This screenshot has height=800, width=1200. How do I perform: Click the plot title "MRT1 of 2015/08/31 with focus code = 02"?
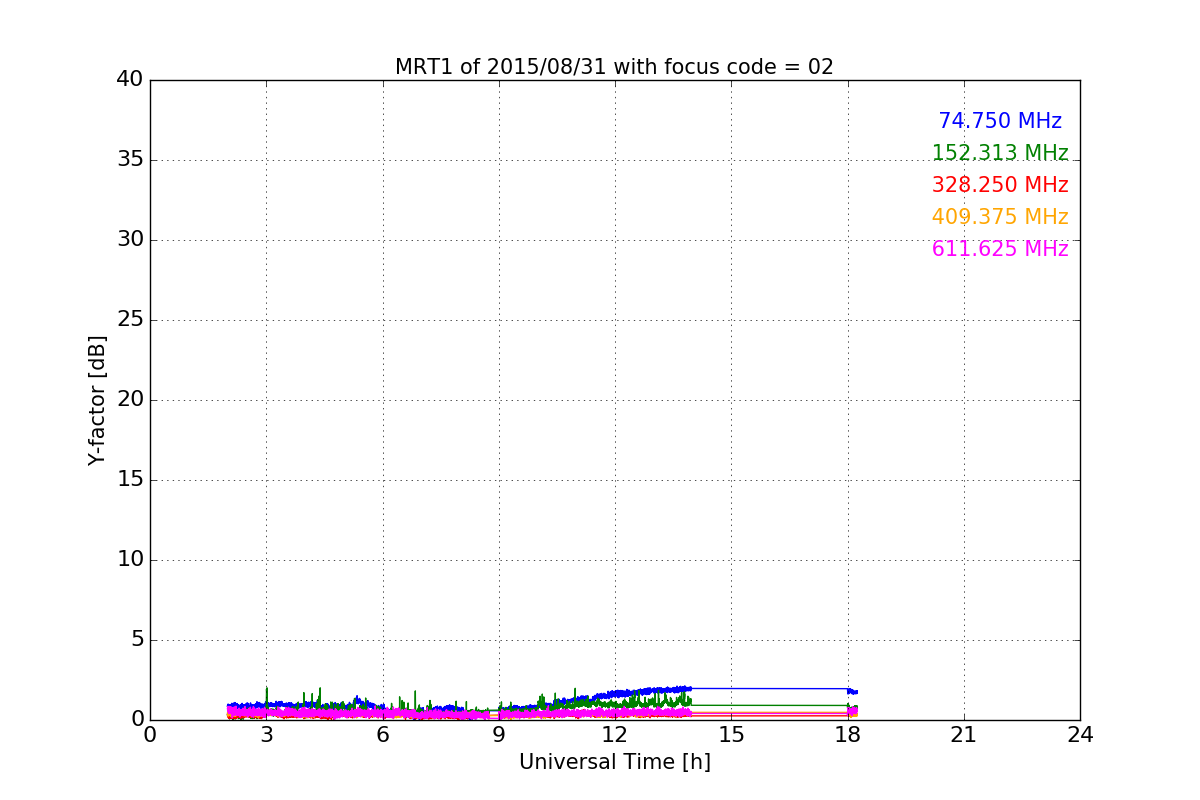pyautogui.click(x=614, y=67)
